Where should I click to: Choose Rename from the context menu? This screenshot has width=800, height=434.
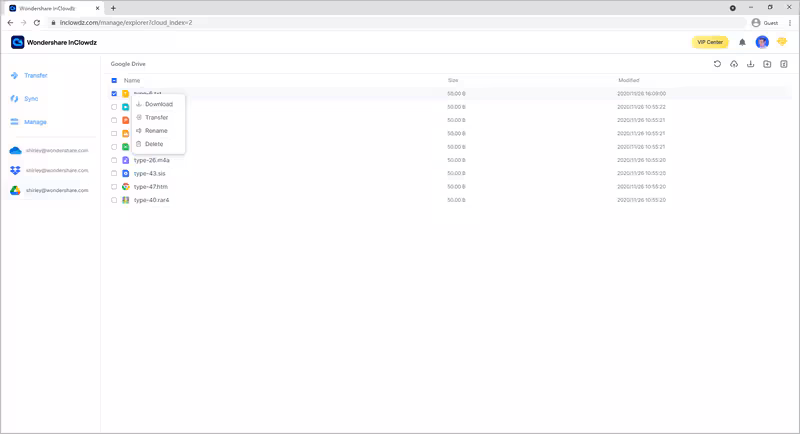(x=158, y=131)
